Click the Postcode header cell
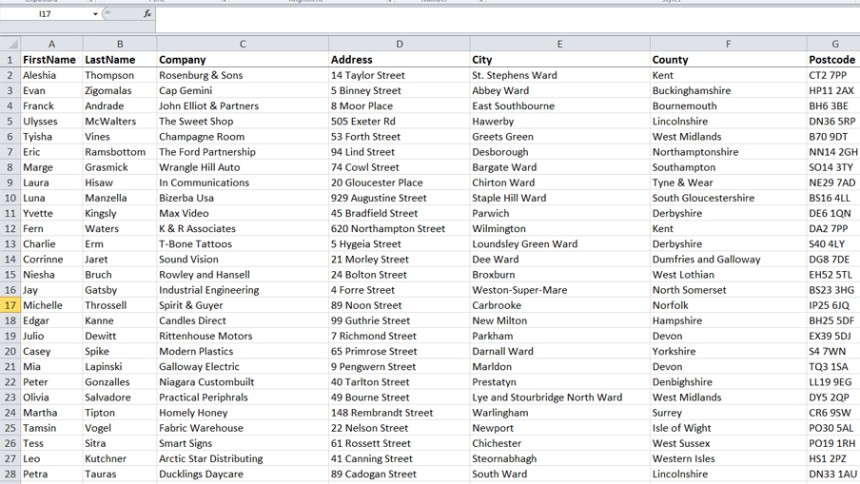Image resolution: width=860 pixels, height=484 pixels. (x=834, y=59)
